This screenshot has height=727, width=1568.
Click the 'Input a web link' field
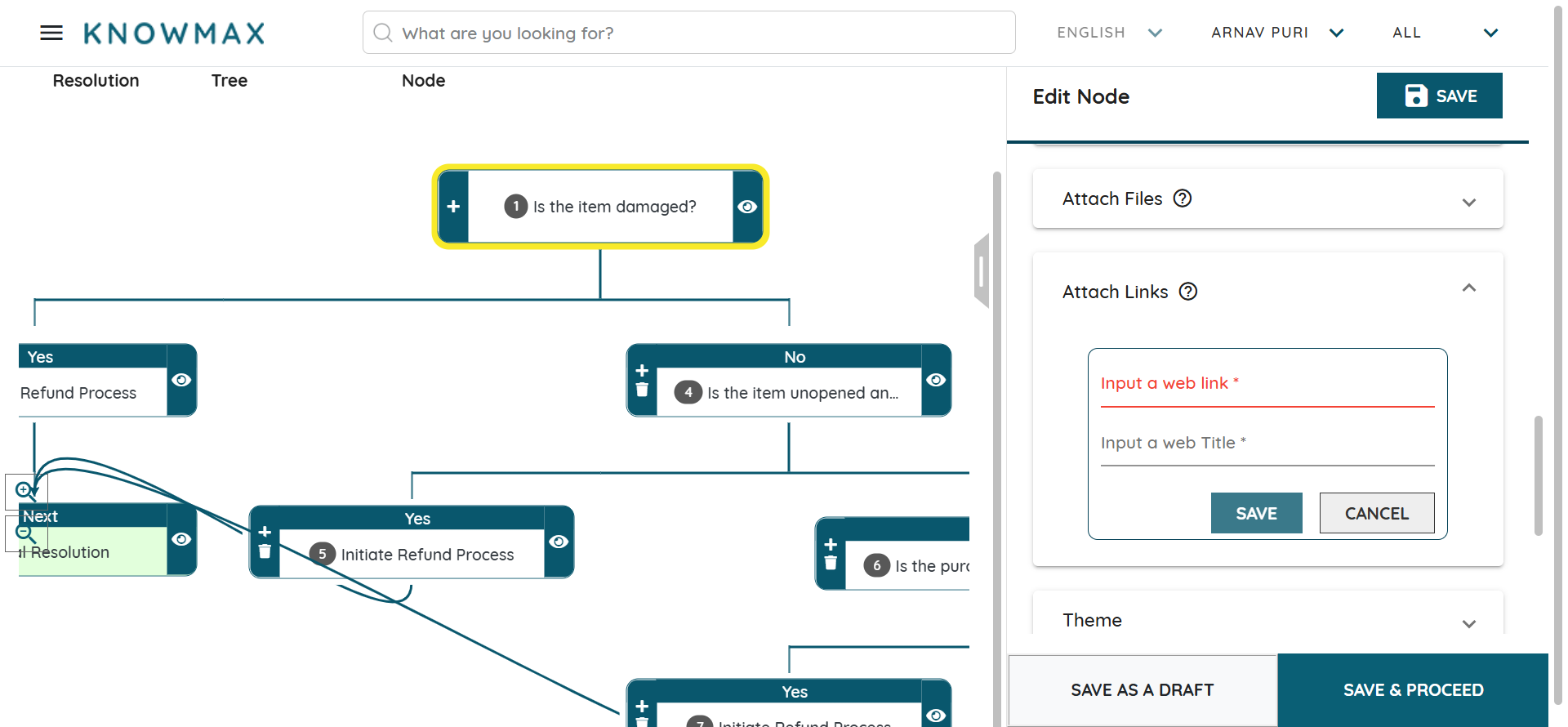(1267, 384)
